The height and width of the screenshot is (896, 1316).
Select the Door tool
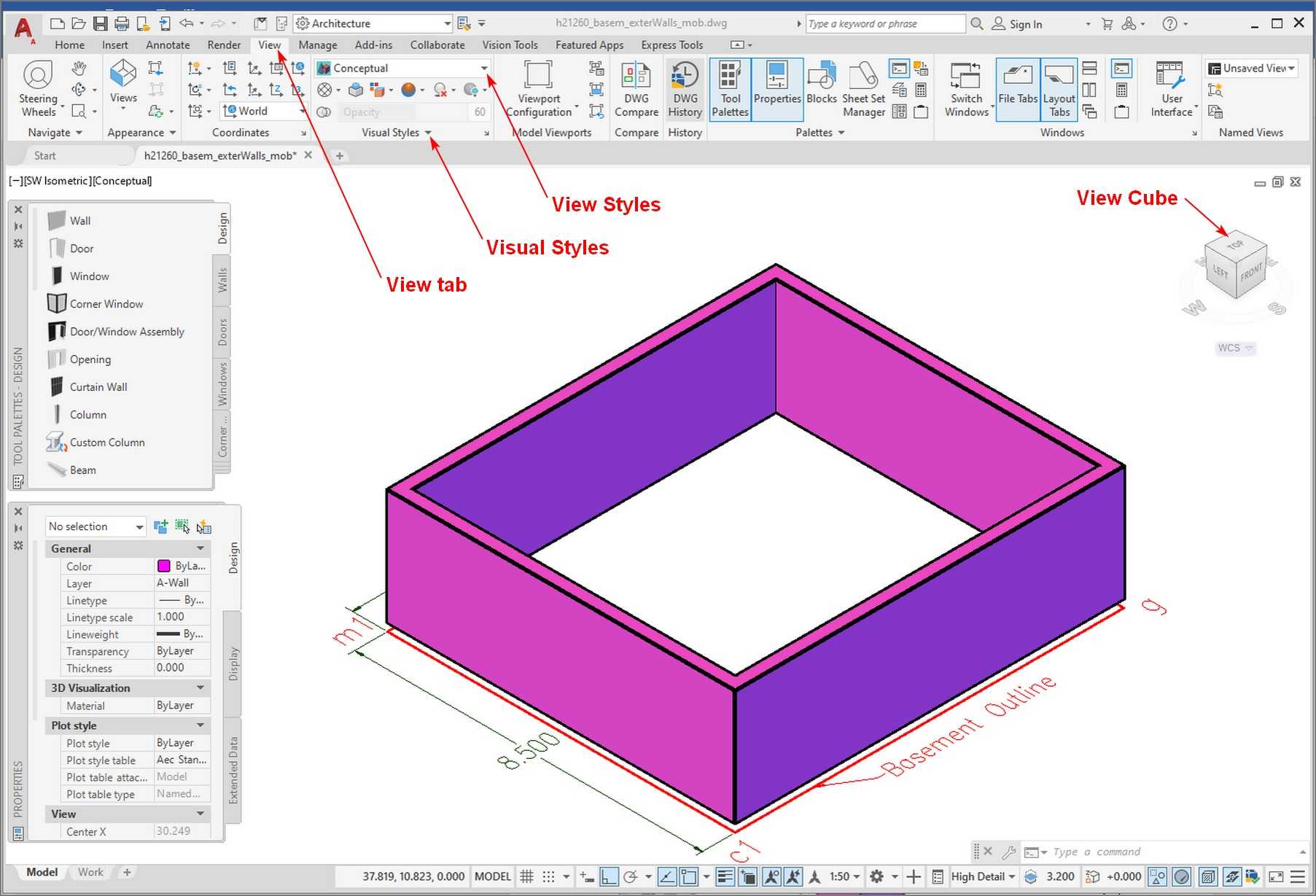pos(71,248)
